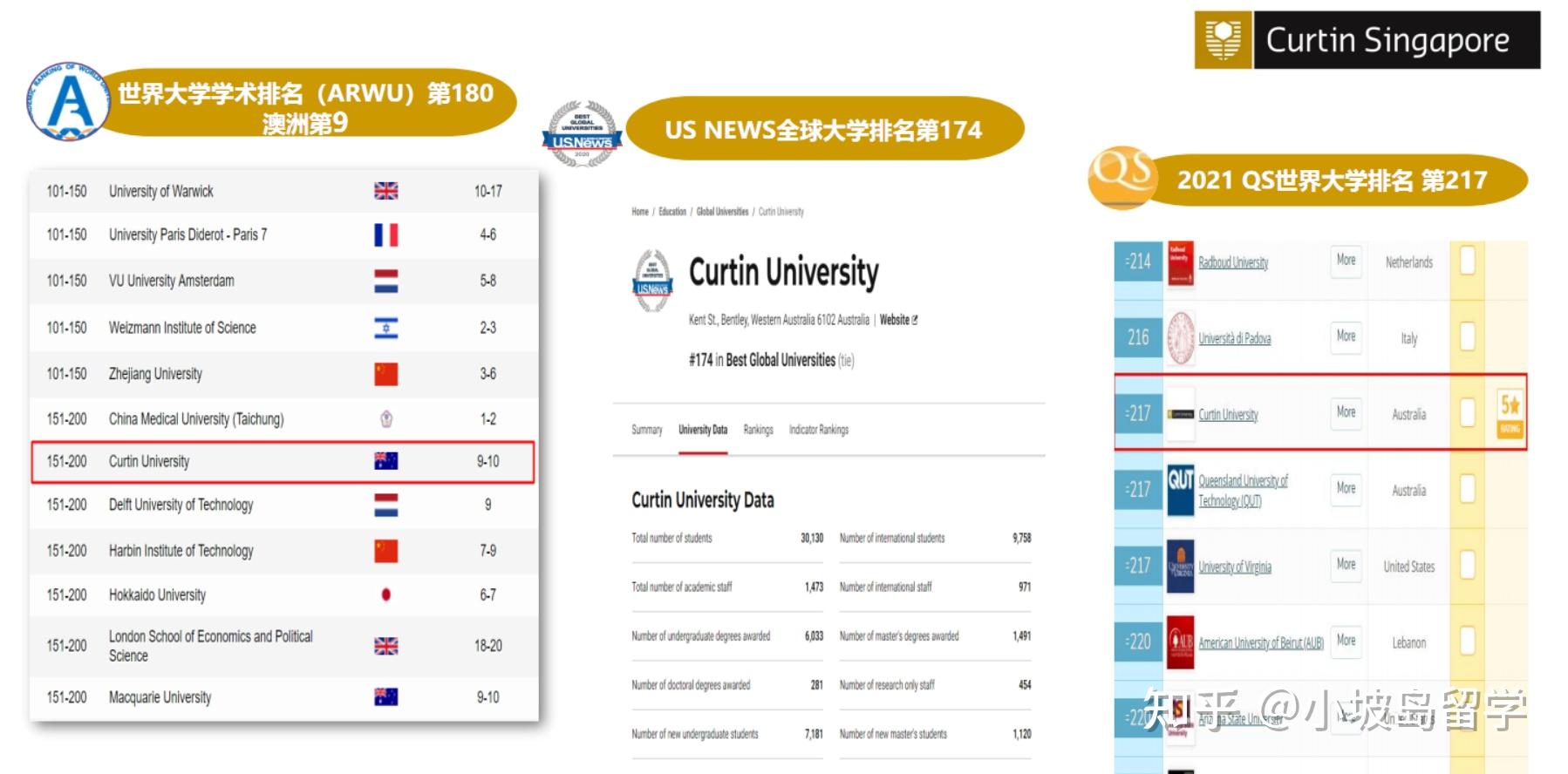Open the Website link for Curtin University
The image size is (1568, 774).
898,320
